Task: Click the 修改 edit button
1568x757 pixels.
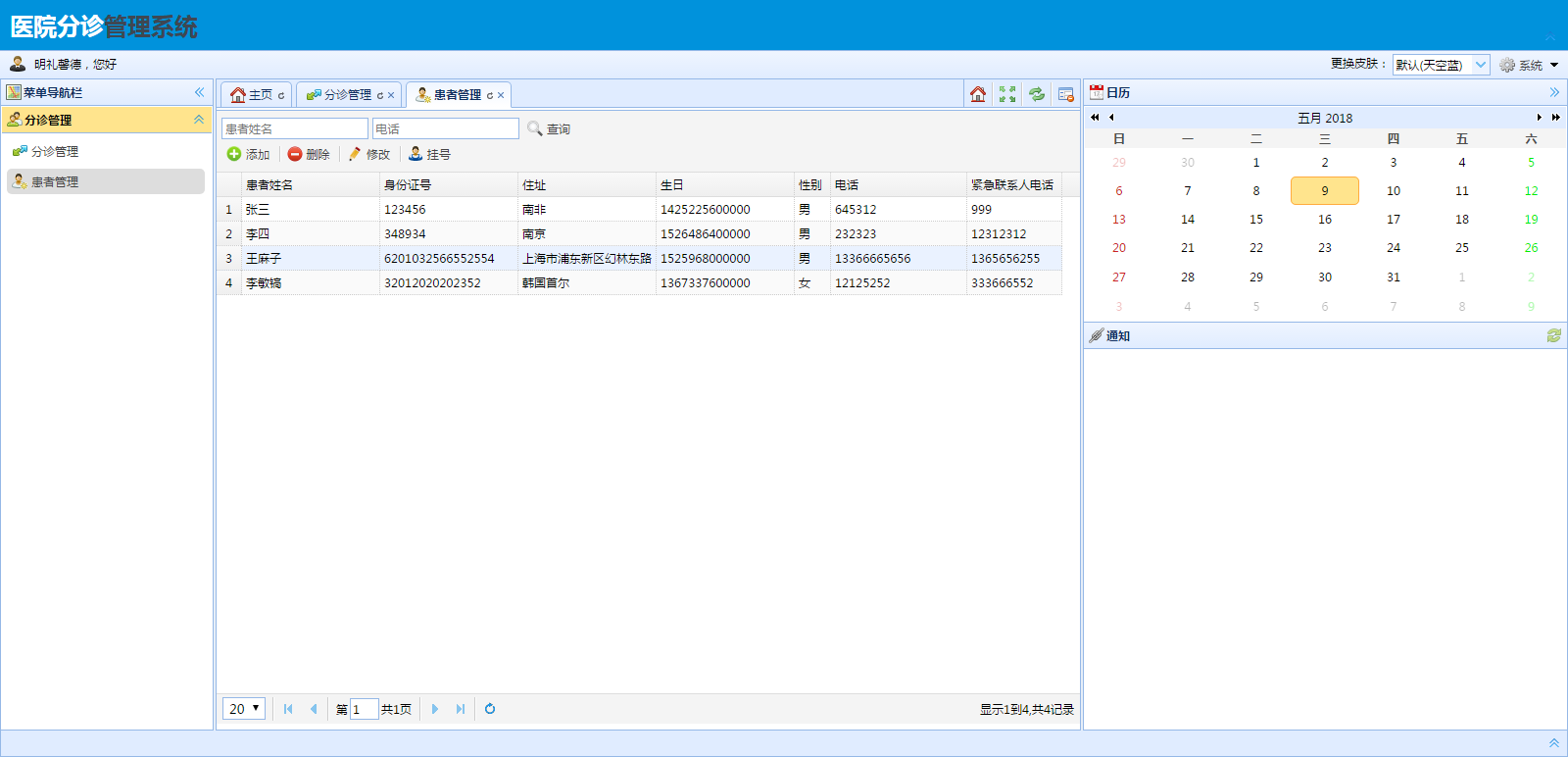Action: (369, 154)
